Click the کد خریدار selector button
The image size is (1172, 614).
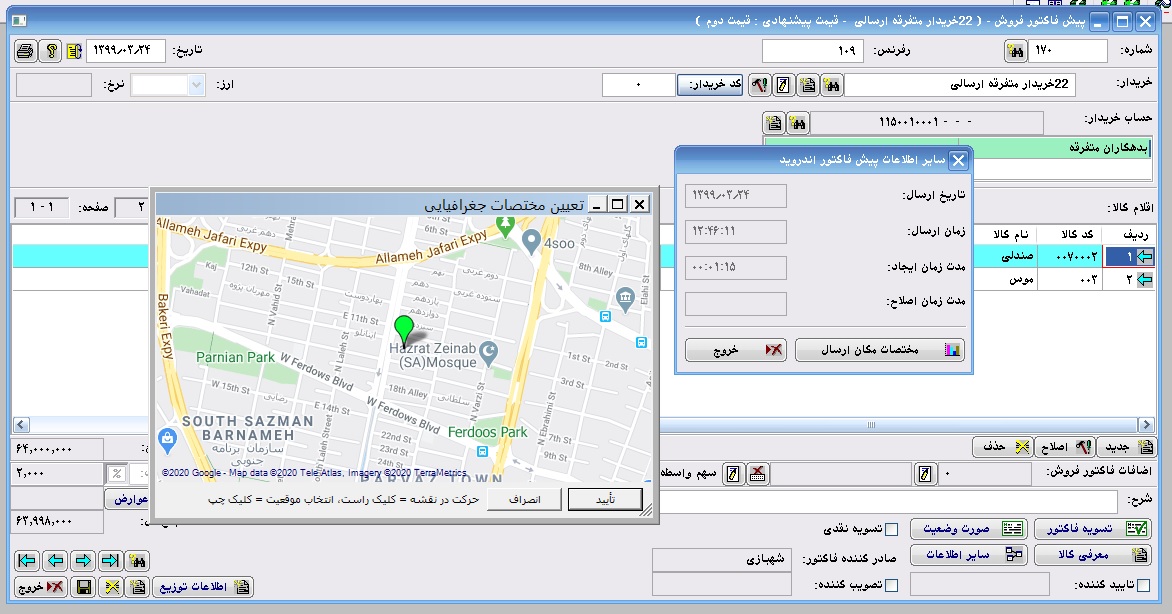[x=710, y=86]
